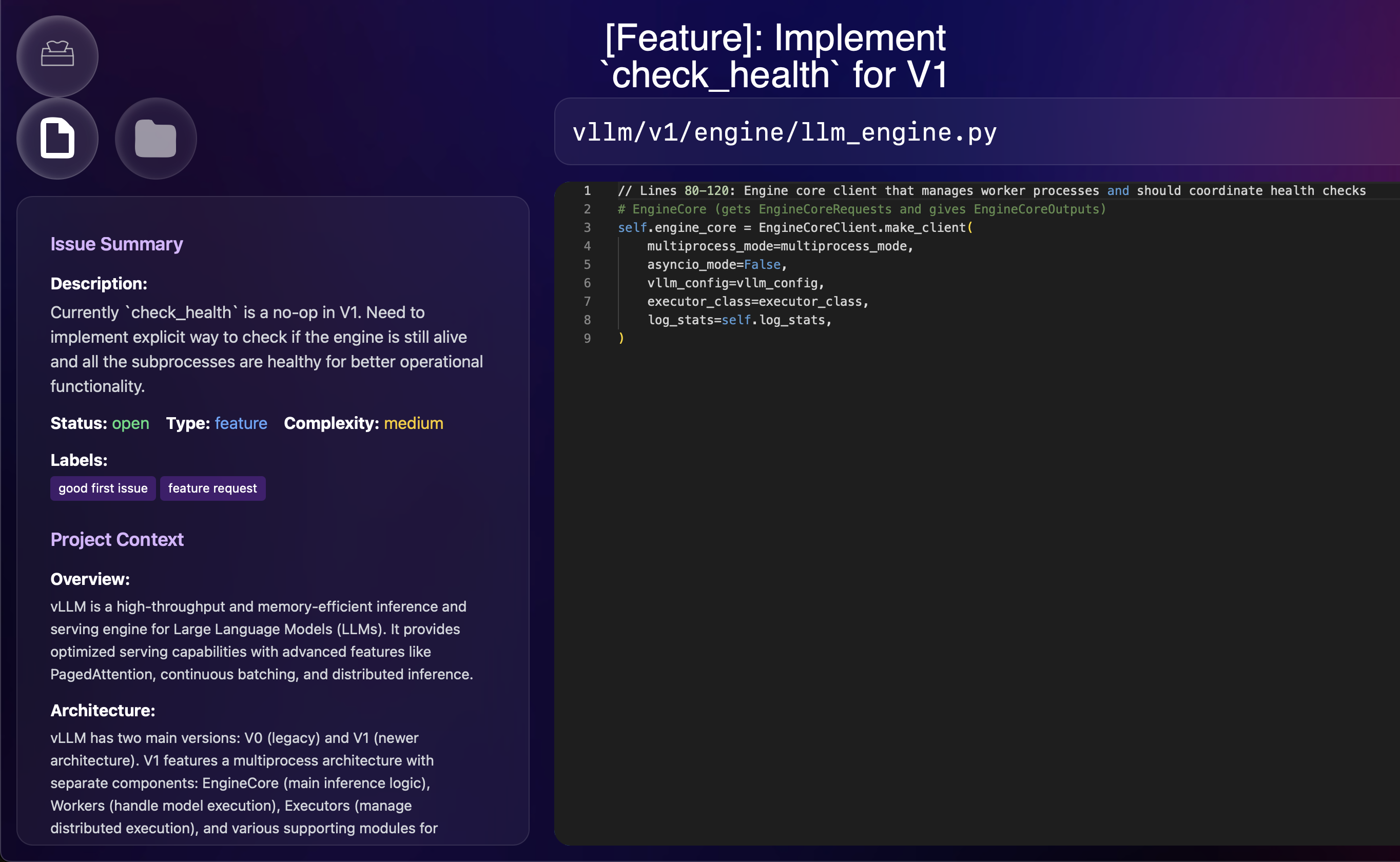Click the Issue Summary heading
Viewport: 1400px width, 862px height.
[116, 244]
